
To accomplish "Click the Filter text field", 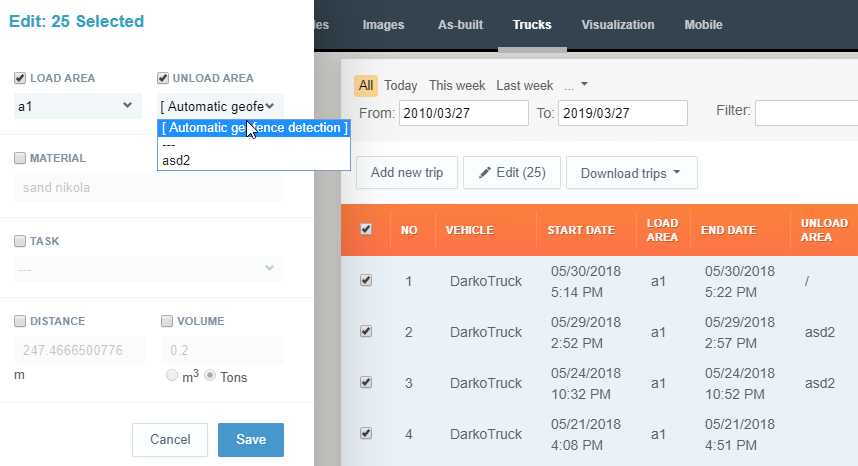I will click(x=806, y=113).
